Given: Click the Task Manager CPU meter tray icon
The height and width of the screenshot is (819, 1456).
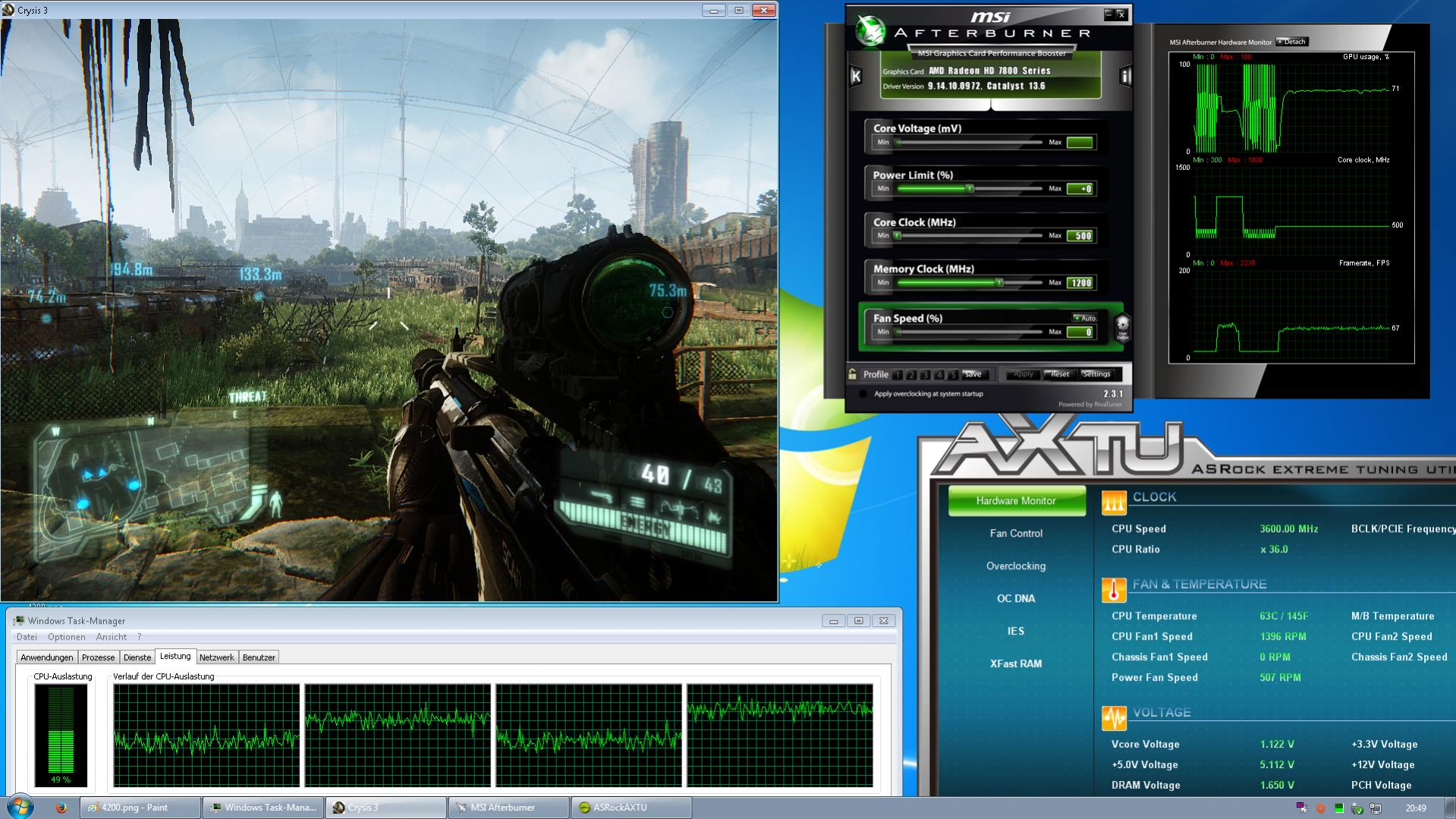Looking at the screenshot, I should coord(1338,808).
